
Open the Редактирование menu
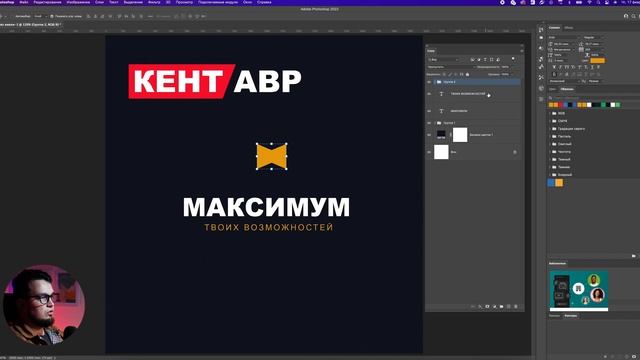coord(47,2)
